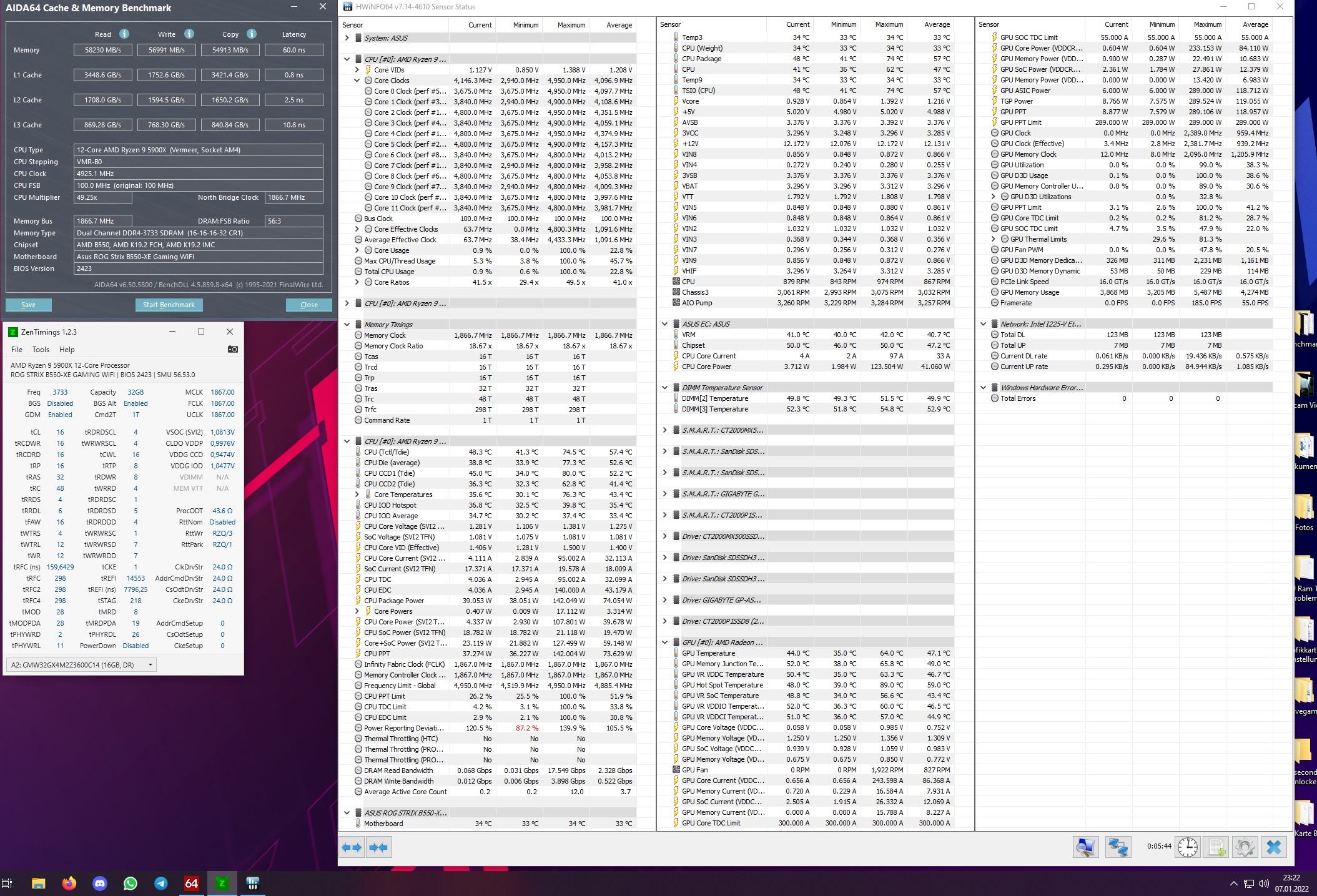Click the taskbar clock showing 23:22
This screenshot has height=896, width=1317.
pyautogui.click(x=1291, y=883)
